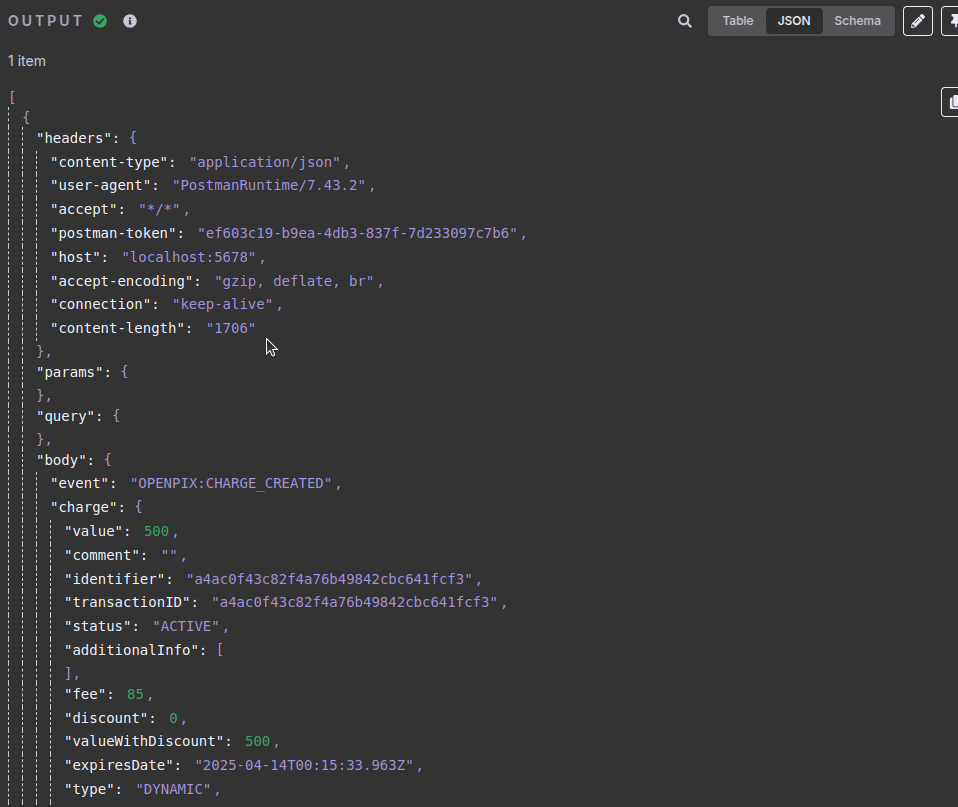
Task: Click the green success checkmark icon
Action: point(100,21)
